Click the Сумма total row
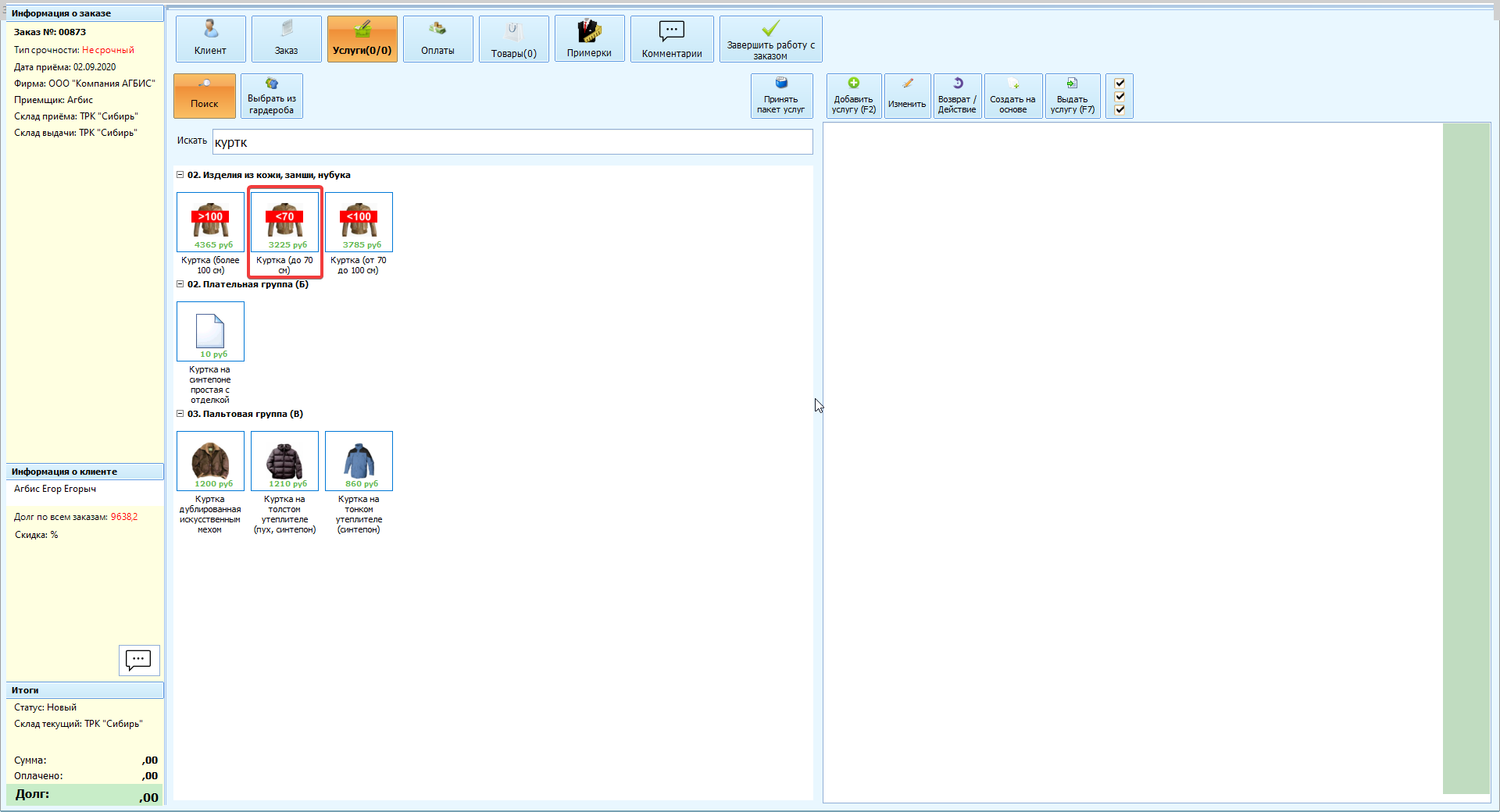The width and height of the screenshot is (1500, 812). pyautogui.click(x=85, y=760)
